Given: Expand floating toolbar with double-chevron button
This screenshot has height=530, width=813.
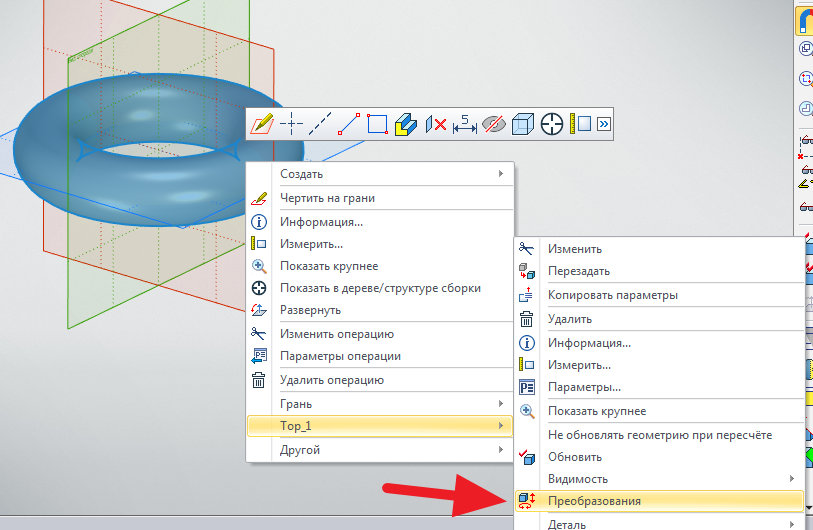Looking at the screenshot, I should 603,124.
